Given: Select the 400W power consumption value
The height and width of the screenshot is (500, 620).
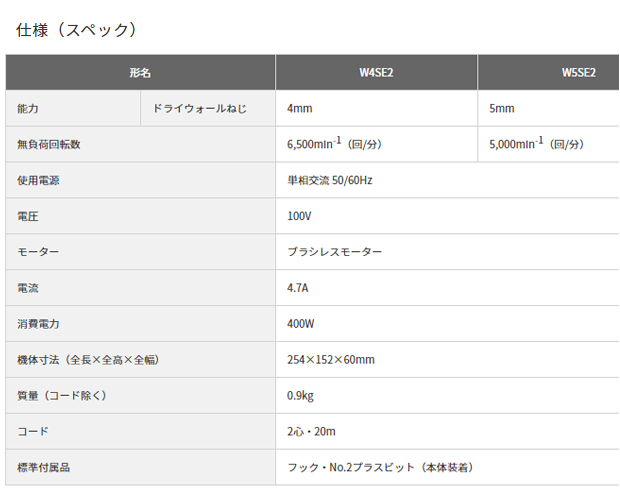Looking at the screenshot, I should 300,324.
